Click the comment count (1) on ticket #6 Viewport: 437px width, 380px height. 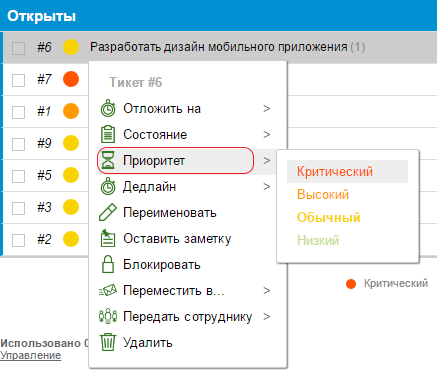point(358,47)
